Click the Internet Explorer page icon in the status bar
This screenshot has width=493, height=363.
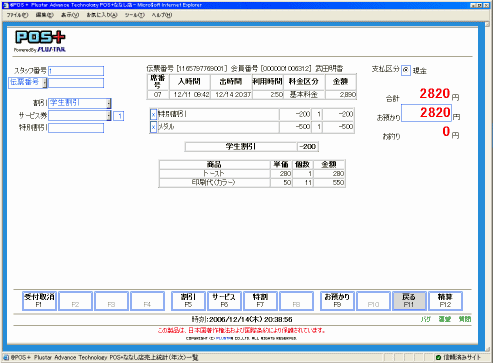(6, 357)
